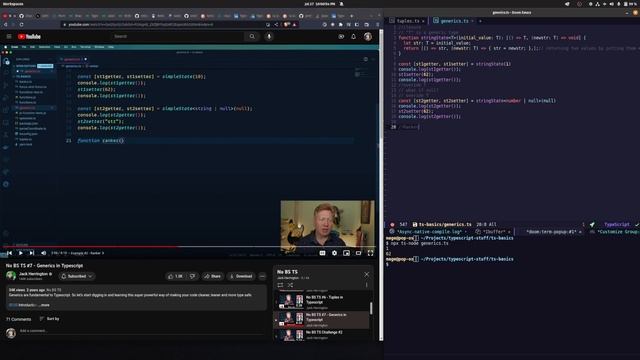Switch to the generics.ts tab in Emacs
640x360 pixels.
(453, 20)
